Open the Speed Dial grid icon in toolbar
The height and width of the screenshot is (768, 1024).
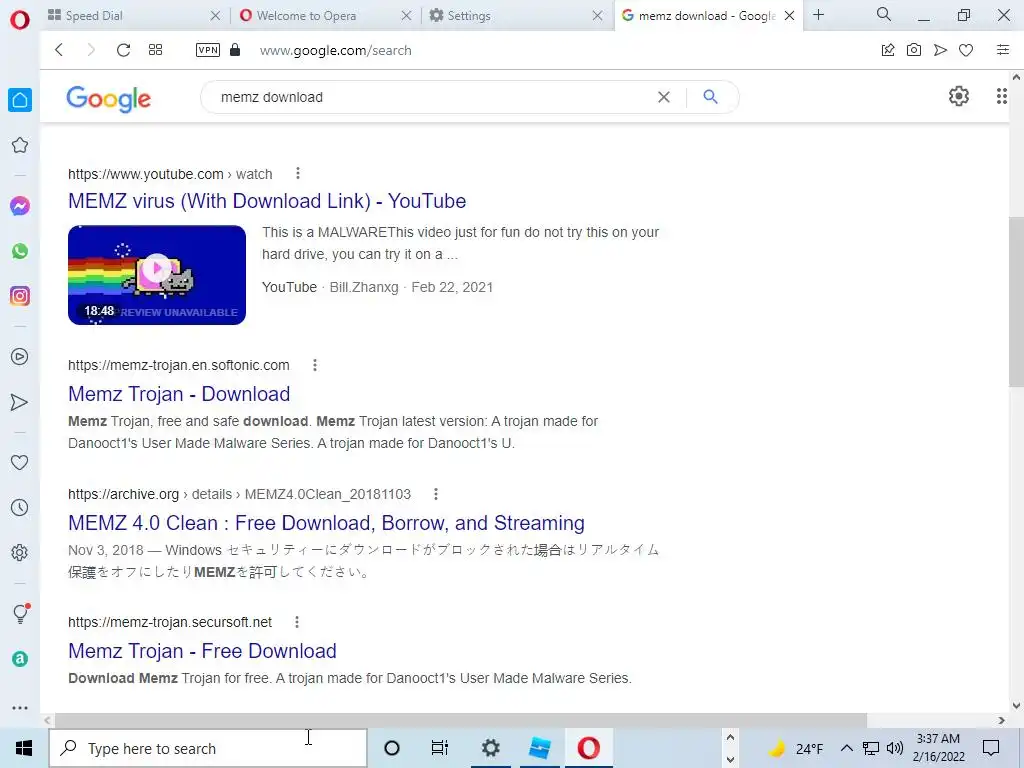tap(155, 50)
